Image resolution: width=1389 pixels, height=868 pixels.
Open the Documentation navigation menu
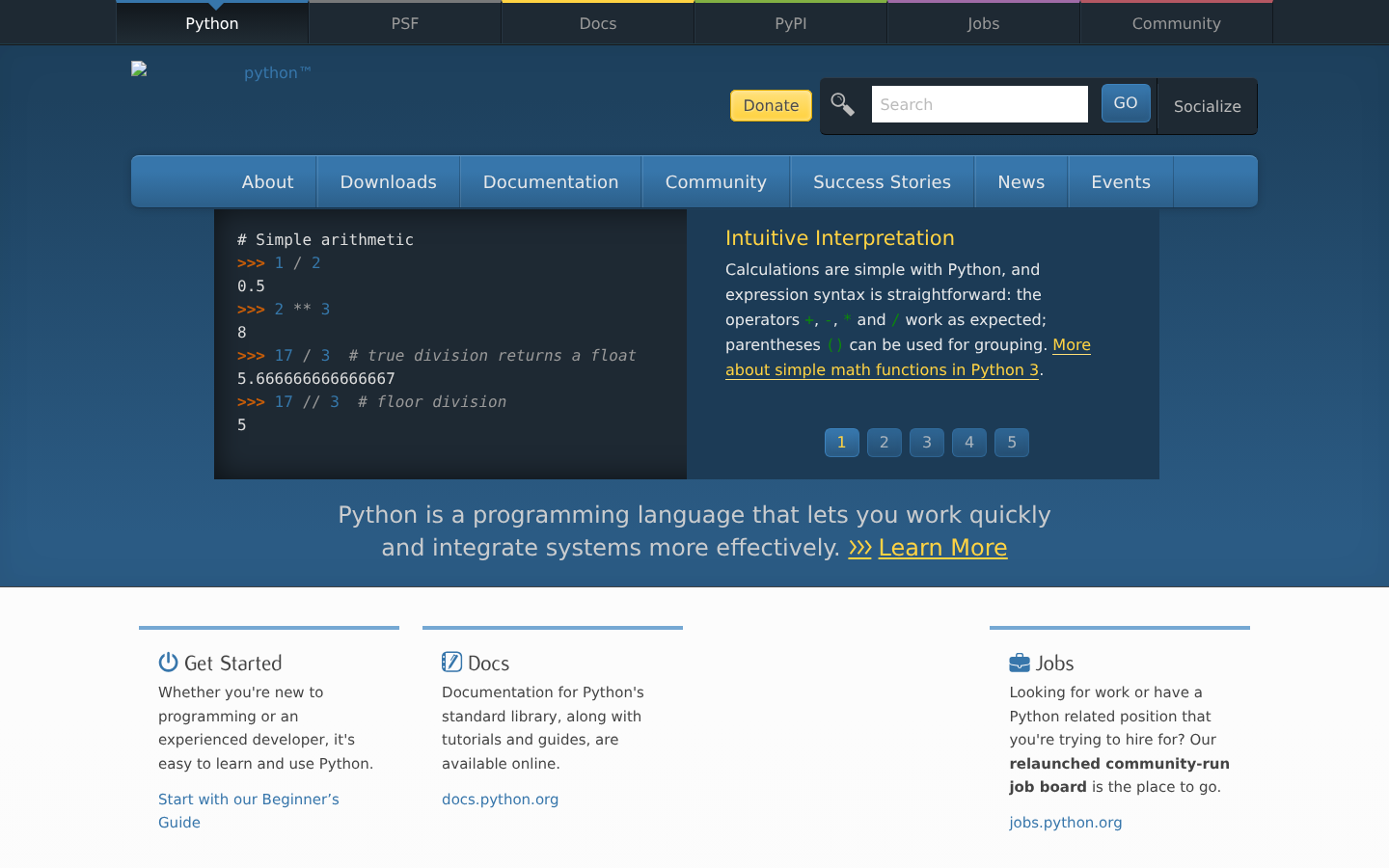551,181
